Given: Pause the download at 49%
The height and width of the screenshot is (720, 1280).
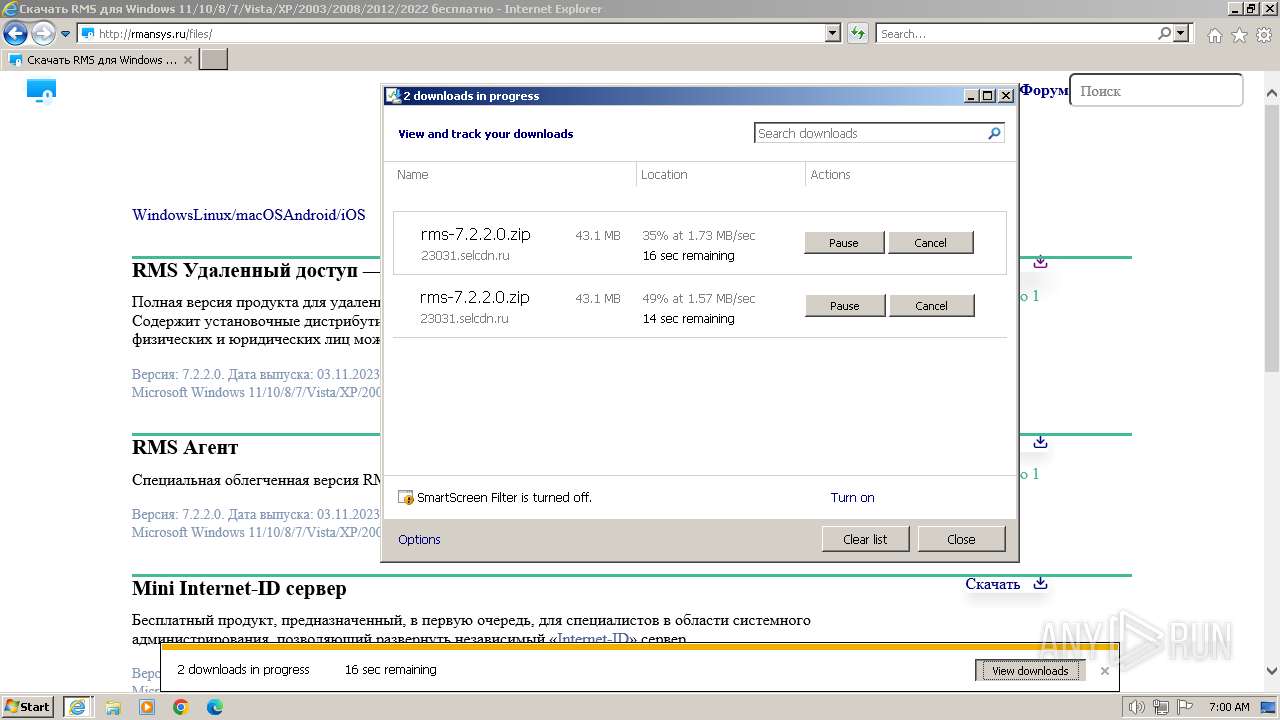Looking at the screenshot, I should point(845,305).
